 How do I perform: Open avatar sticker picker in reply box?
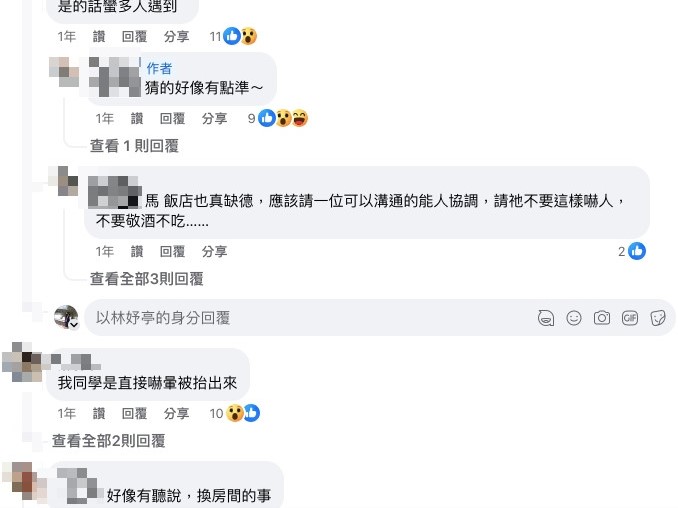(546, 318)
